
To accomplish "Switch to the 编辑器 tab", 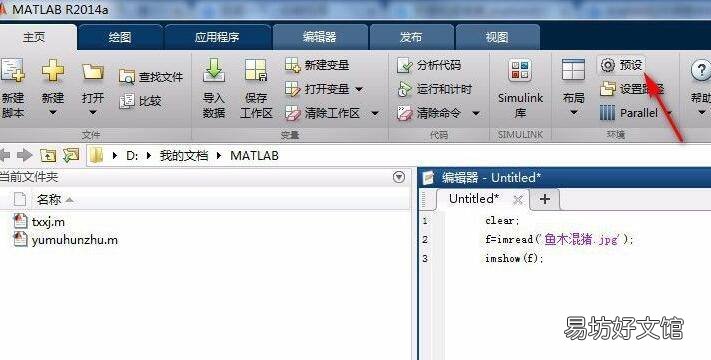I will tap(320, 38).
